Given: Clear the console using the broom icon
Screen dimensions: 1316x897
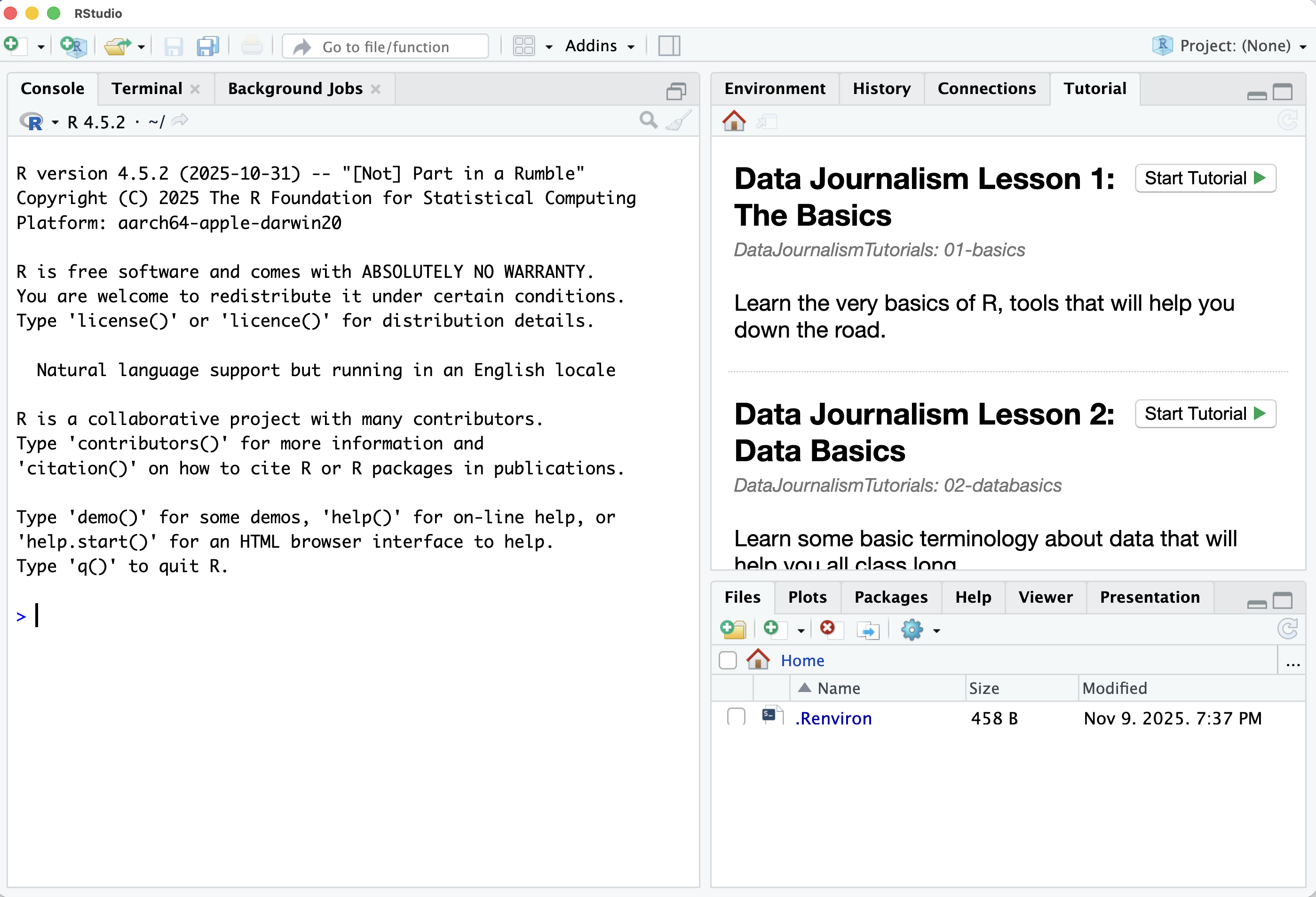Looking at the screenshot, I should pyautogui.click(x=679, y=120).
